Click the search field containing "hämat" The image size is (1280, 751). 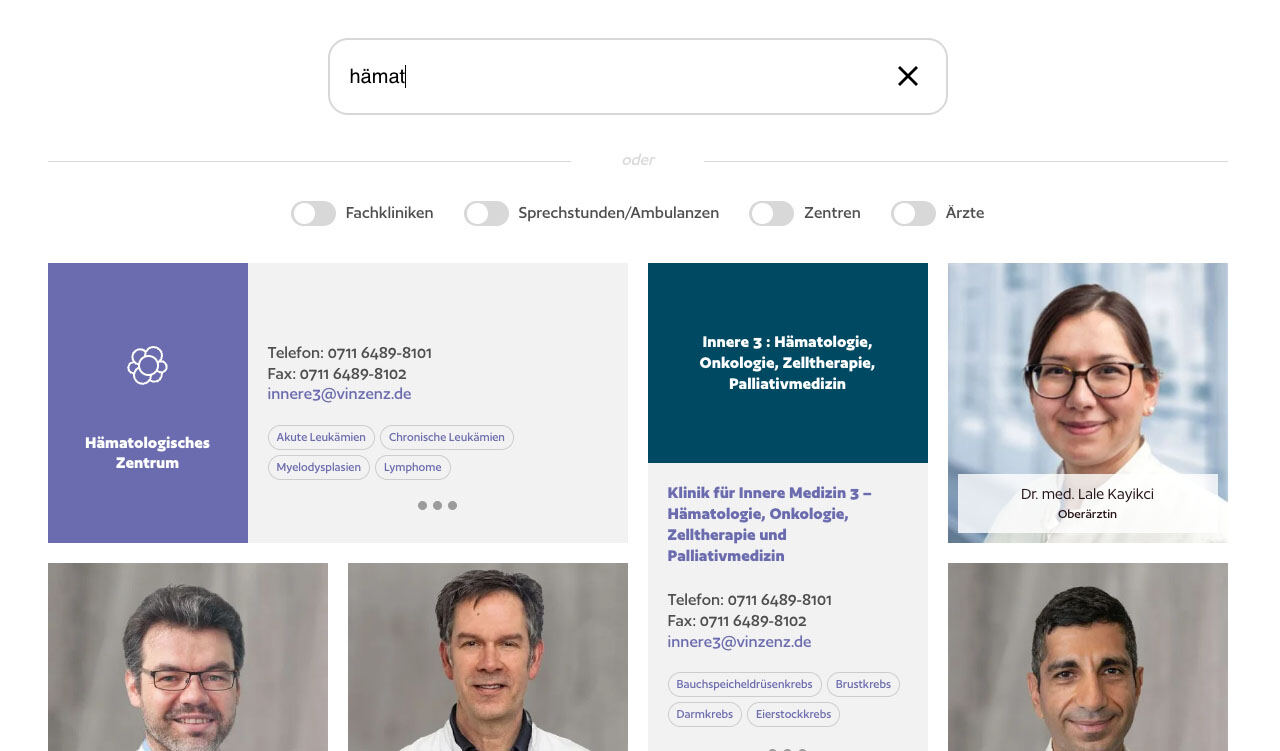click(637, 76)
